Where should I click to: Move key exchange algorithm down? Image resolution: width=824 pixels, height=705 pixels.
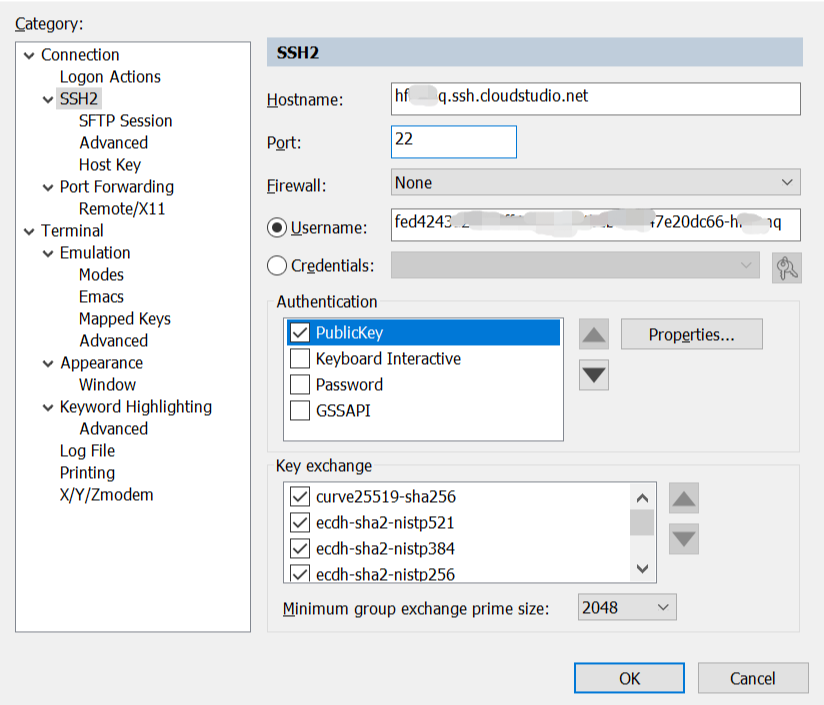tap(684, 539)
